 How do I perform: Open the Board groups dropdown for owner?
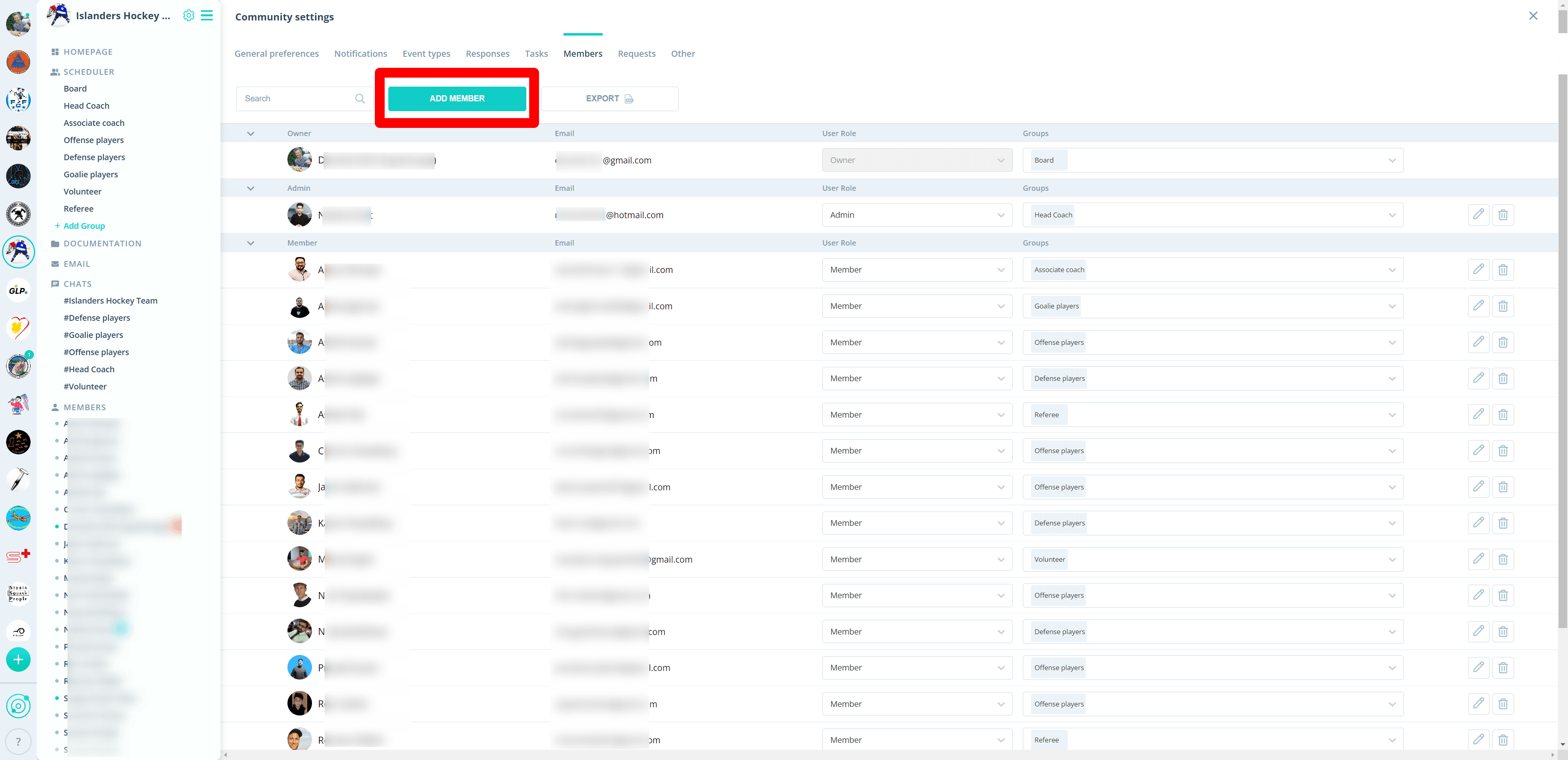[1212, 160]
